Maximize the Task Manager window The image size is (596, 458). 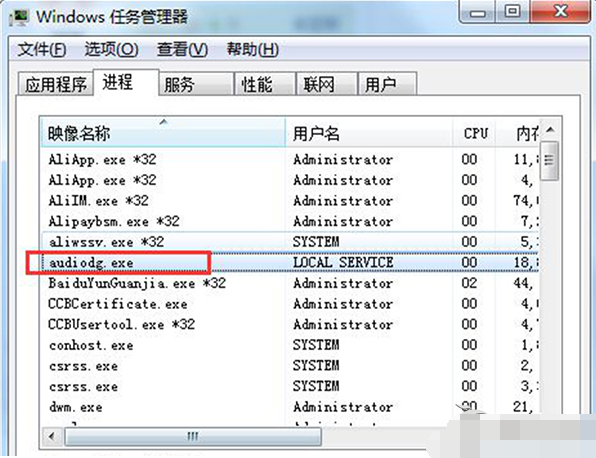click(512, 13)
